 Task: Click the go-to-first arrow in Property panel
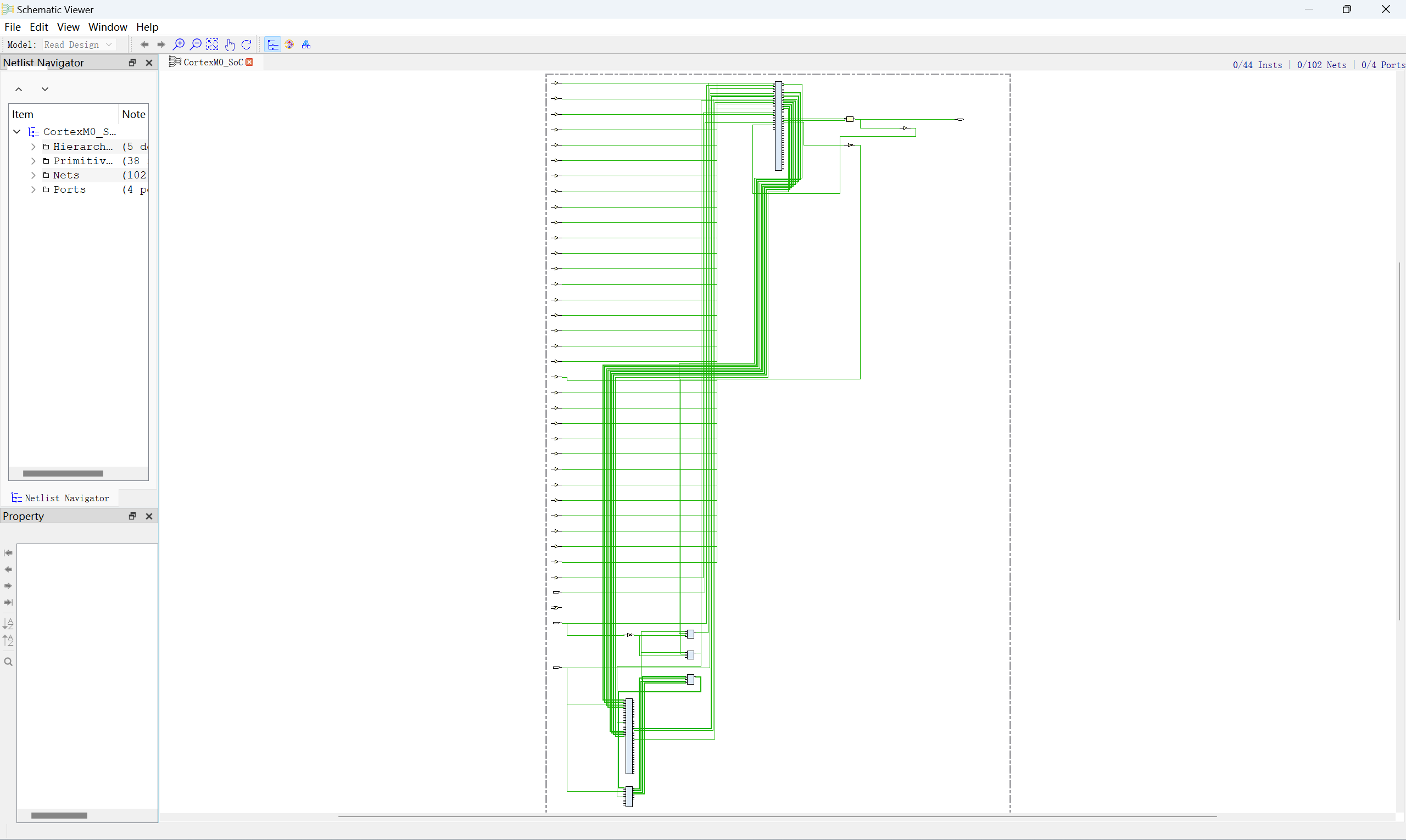[8, 553]
